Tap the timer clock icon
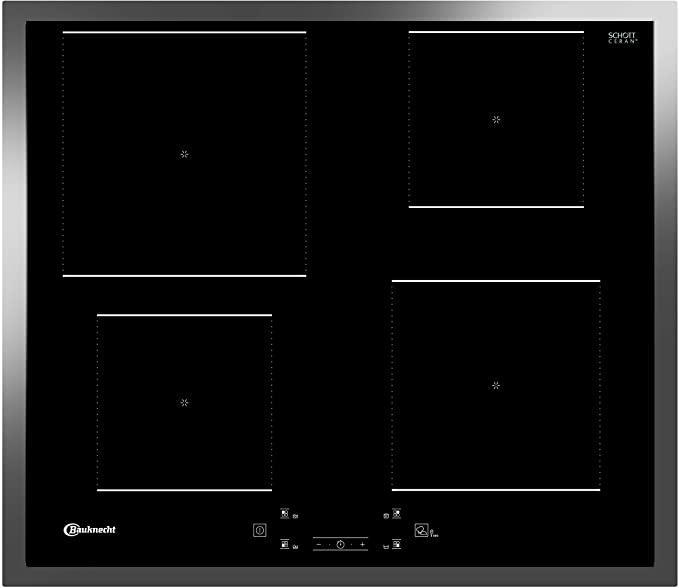679x588 pixels. pyautogui.click(x=340, y=545)
